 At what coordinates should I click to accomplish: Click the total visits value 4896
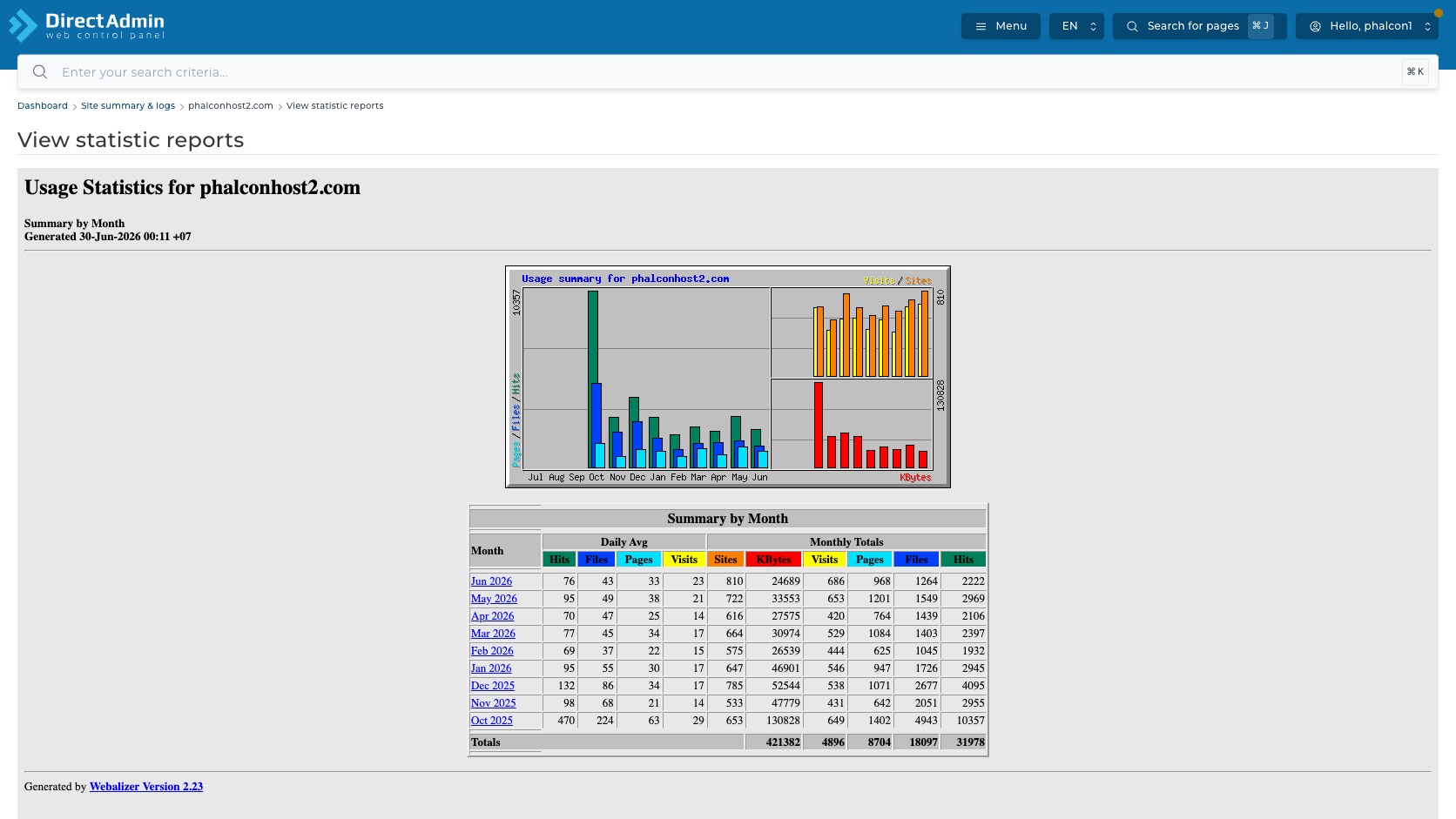click(x=832, y=742)
